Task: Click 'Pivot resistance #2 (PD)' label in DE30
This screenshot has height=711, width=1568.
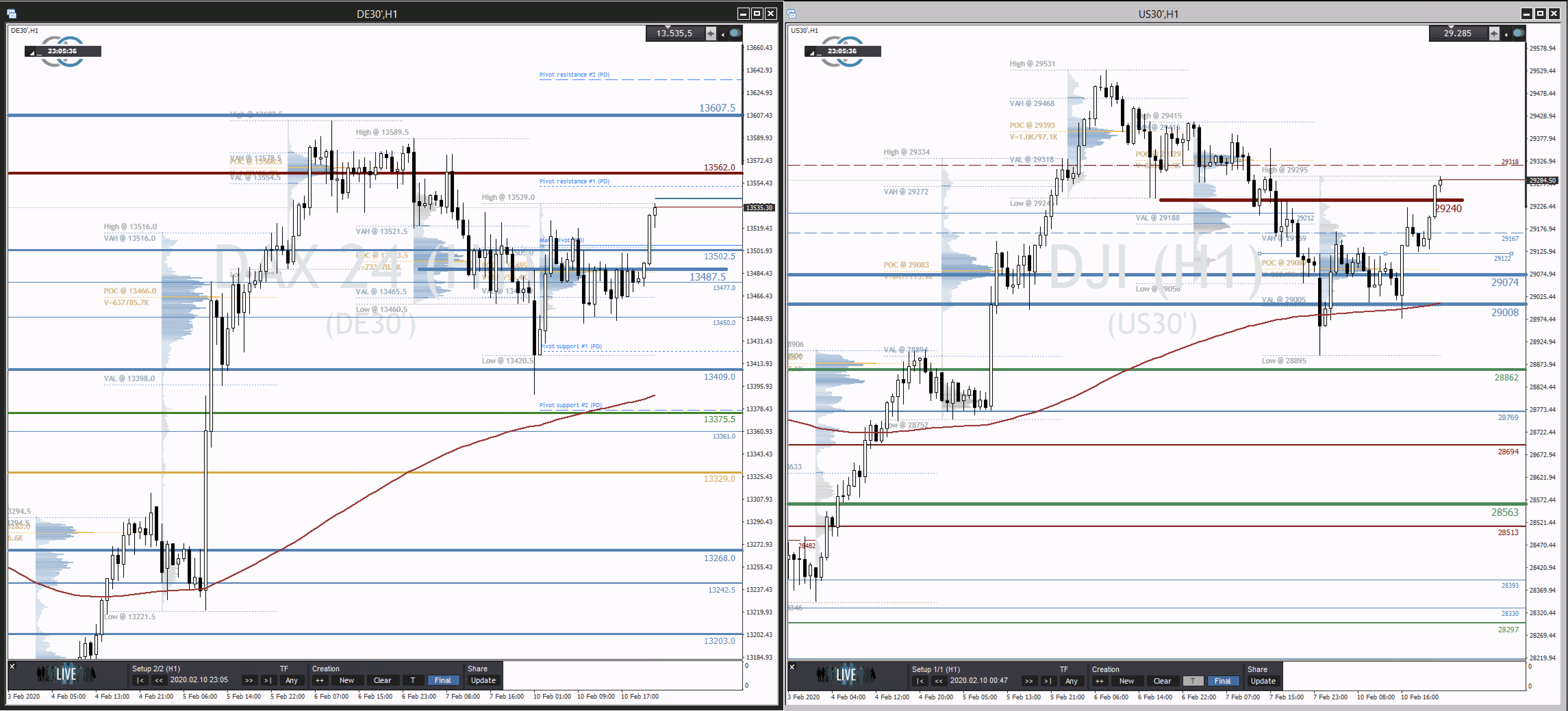Action: (x=574, y=75)
